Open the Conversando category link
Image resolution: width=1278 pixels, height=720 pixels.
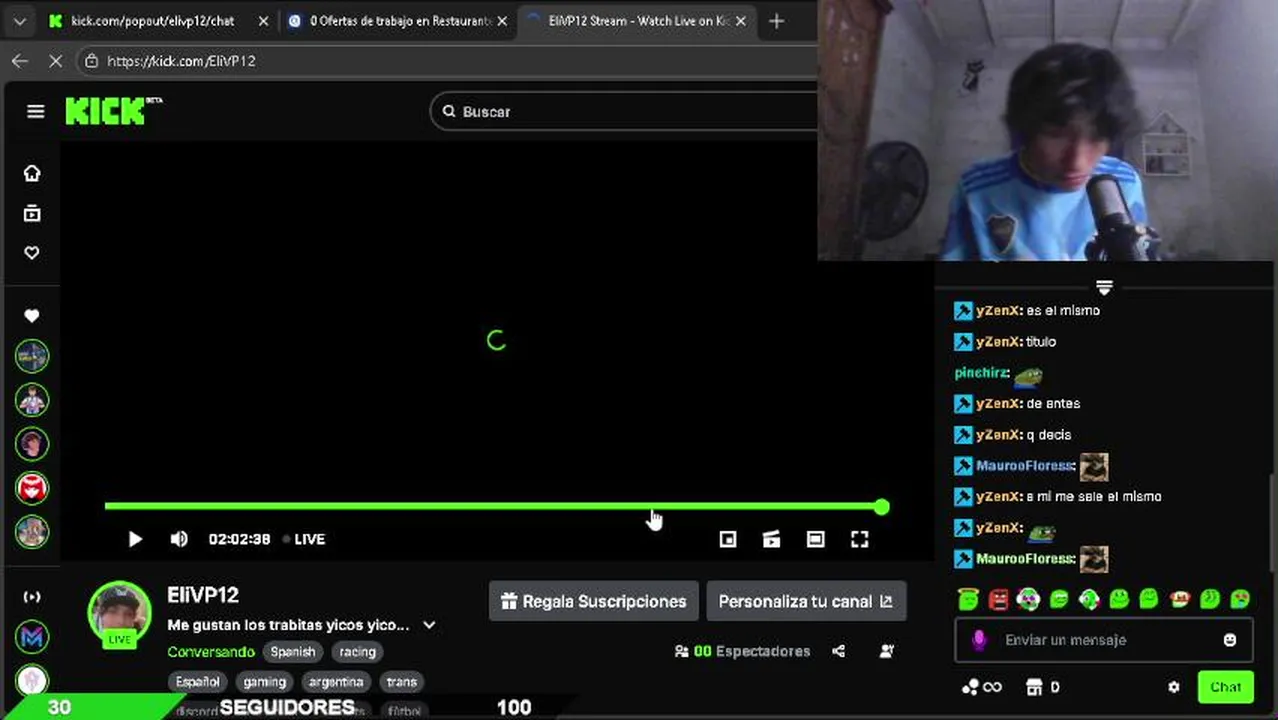pyautogui.click(x=211, y=652)
